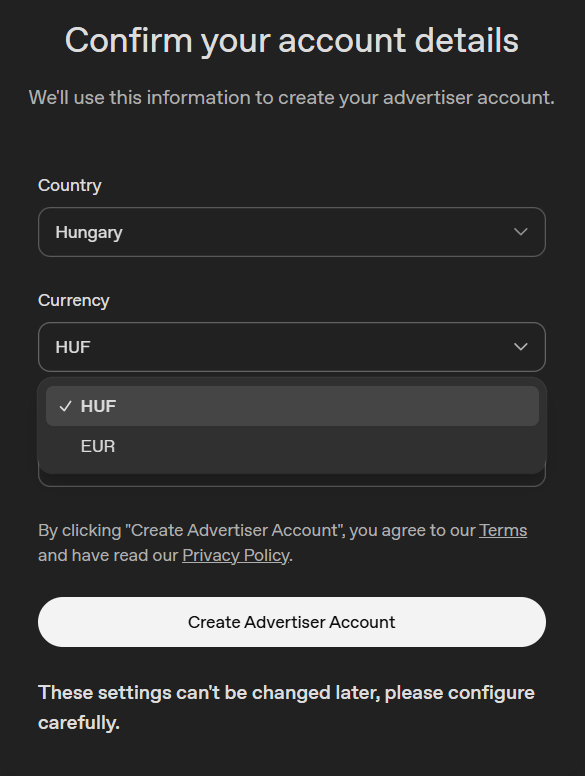Image resolution: width=585 pixels, height=776 pixels.
Task: Click the 'settings can't be changed later' warning
Action: click(x=286, y=707)
